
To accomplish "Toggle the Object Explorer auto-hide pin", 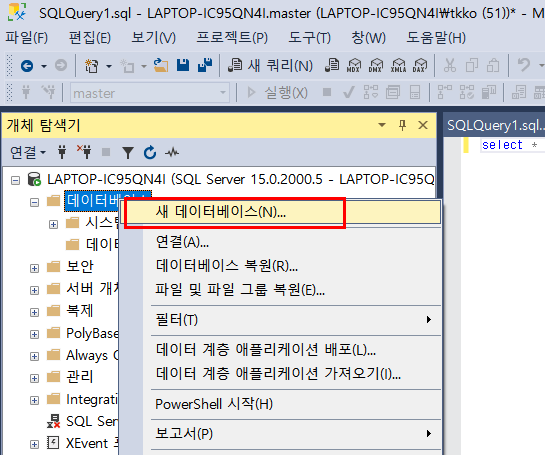I will [x=402, y=125].
